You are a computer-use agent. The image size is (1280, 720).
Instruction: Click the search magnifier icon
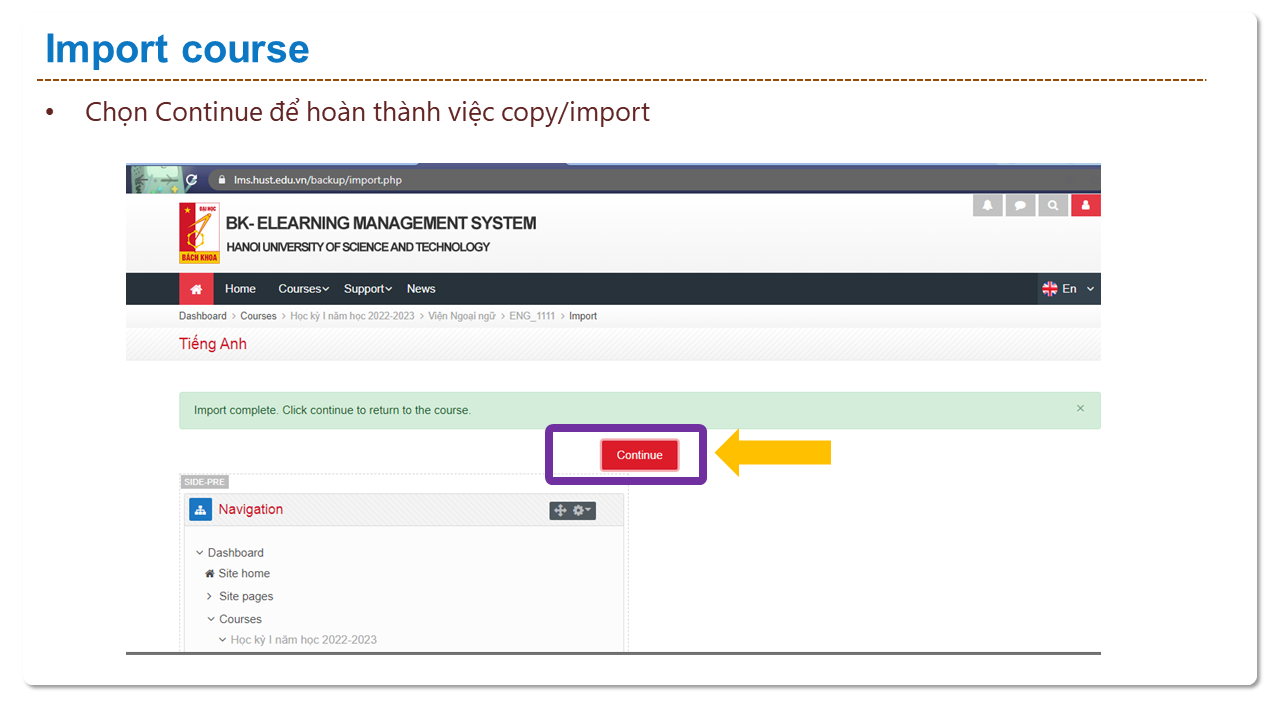point(1052,205)
